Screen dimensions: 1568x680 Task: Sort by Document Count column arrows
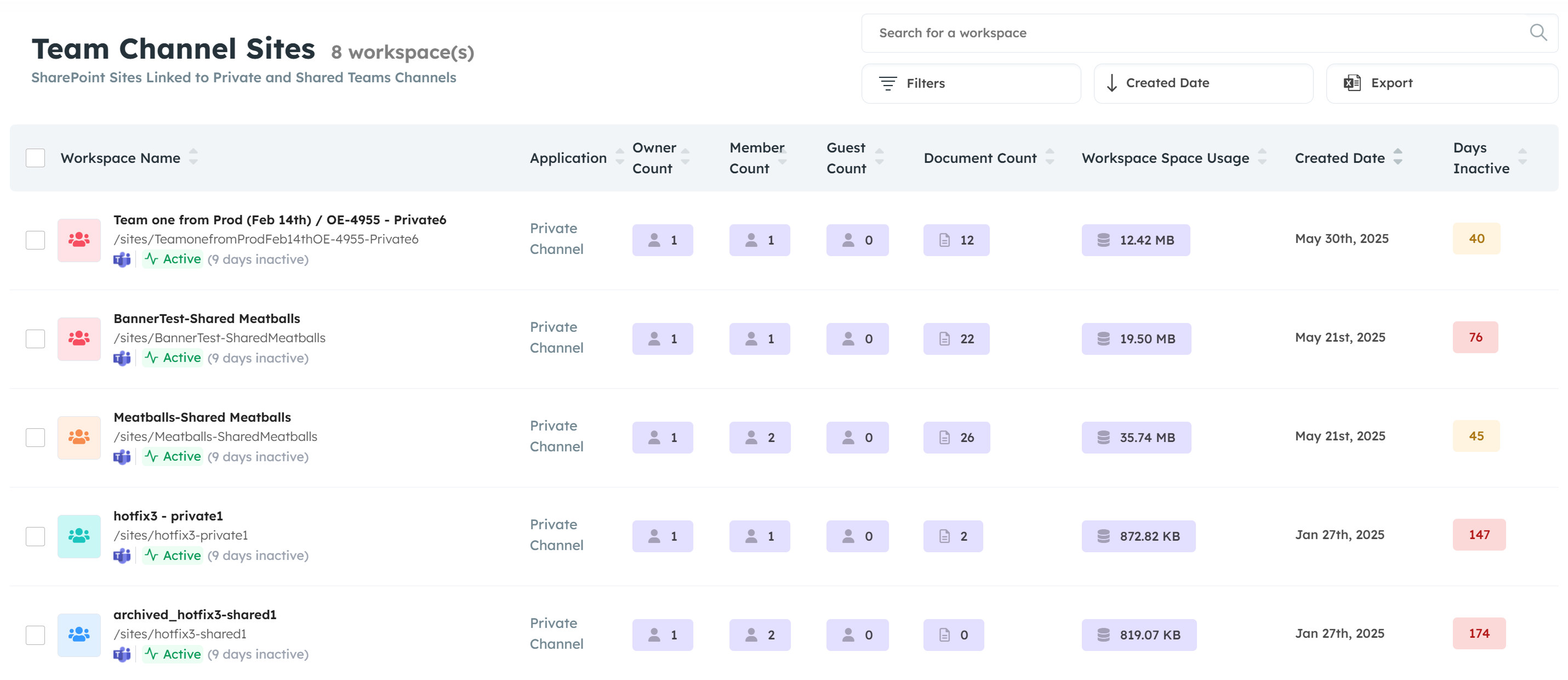pos(1050,157)
